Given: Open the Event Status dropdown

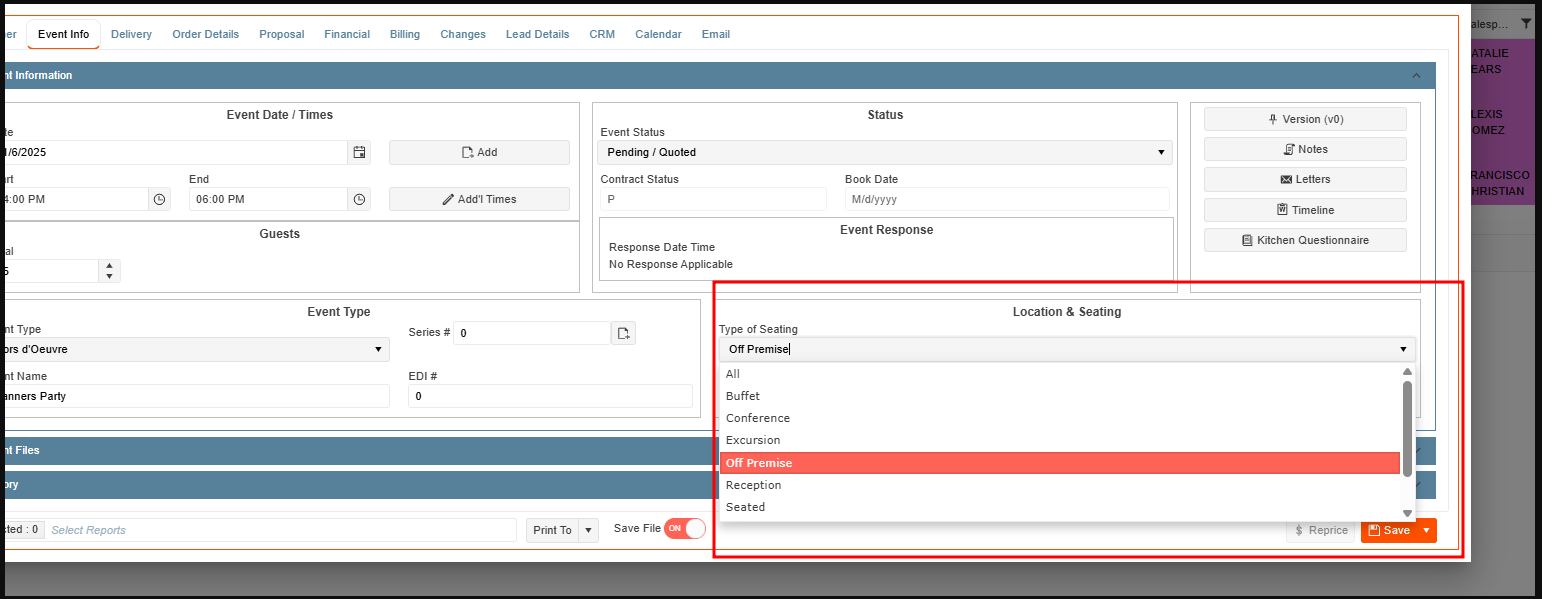Looking at the screenshot, I should [884, 153].
